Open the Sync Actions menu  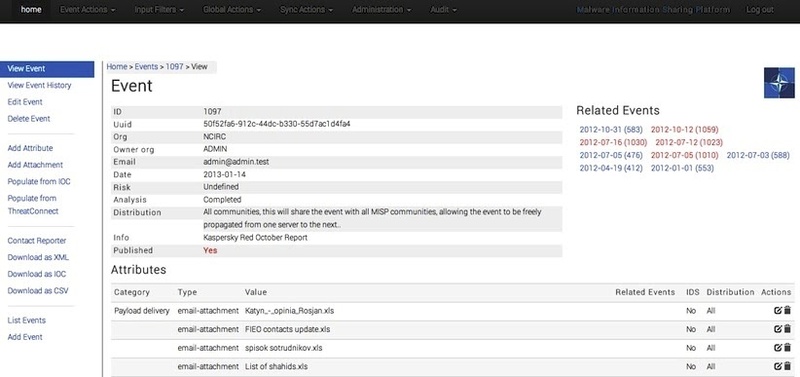click(307, 10)
